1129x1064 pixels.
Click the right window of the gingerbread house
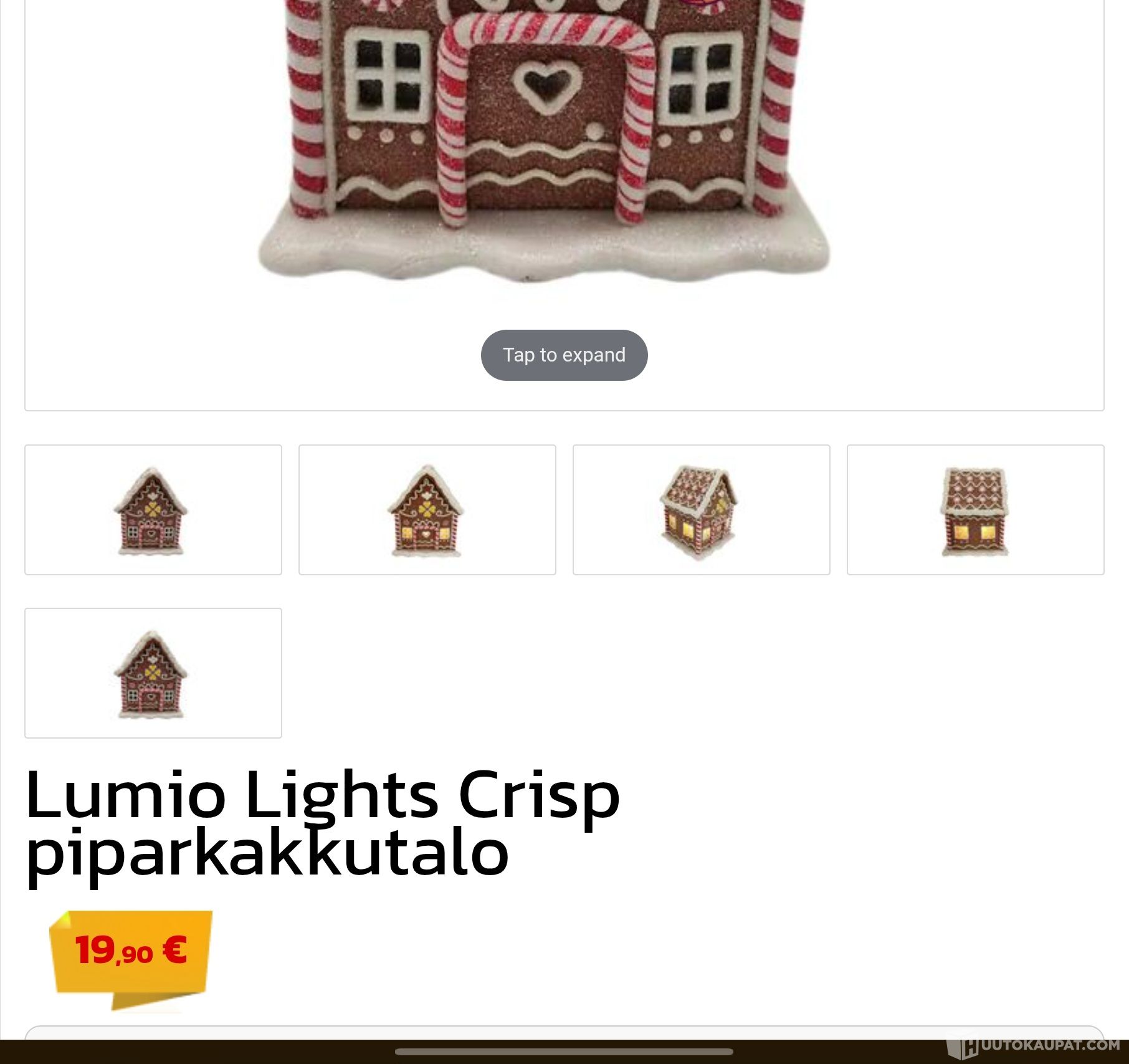(x=702, y=77)
